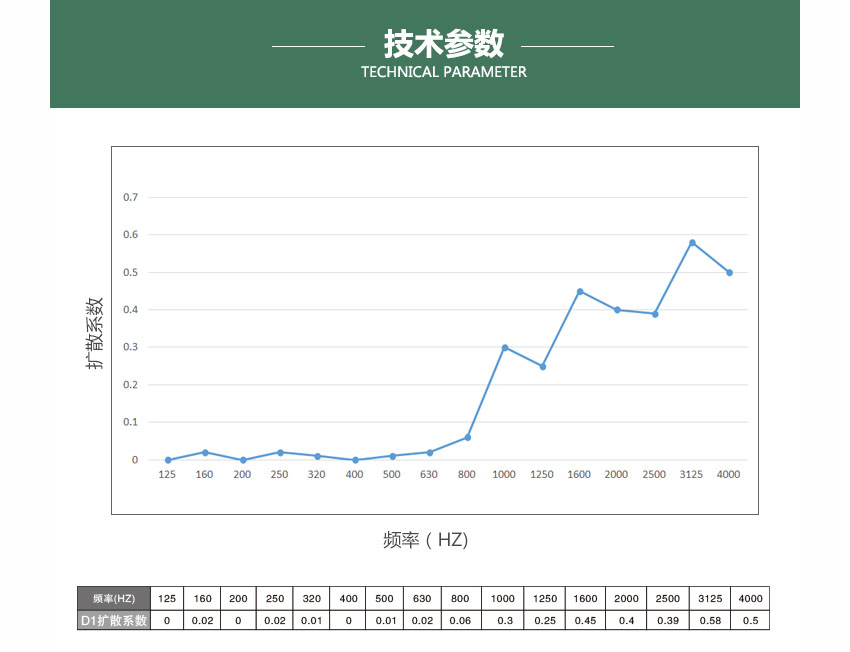Select the 0.45 value under 1600

(584, 620)
